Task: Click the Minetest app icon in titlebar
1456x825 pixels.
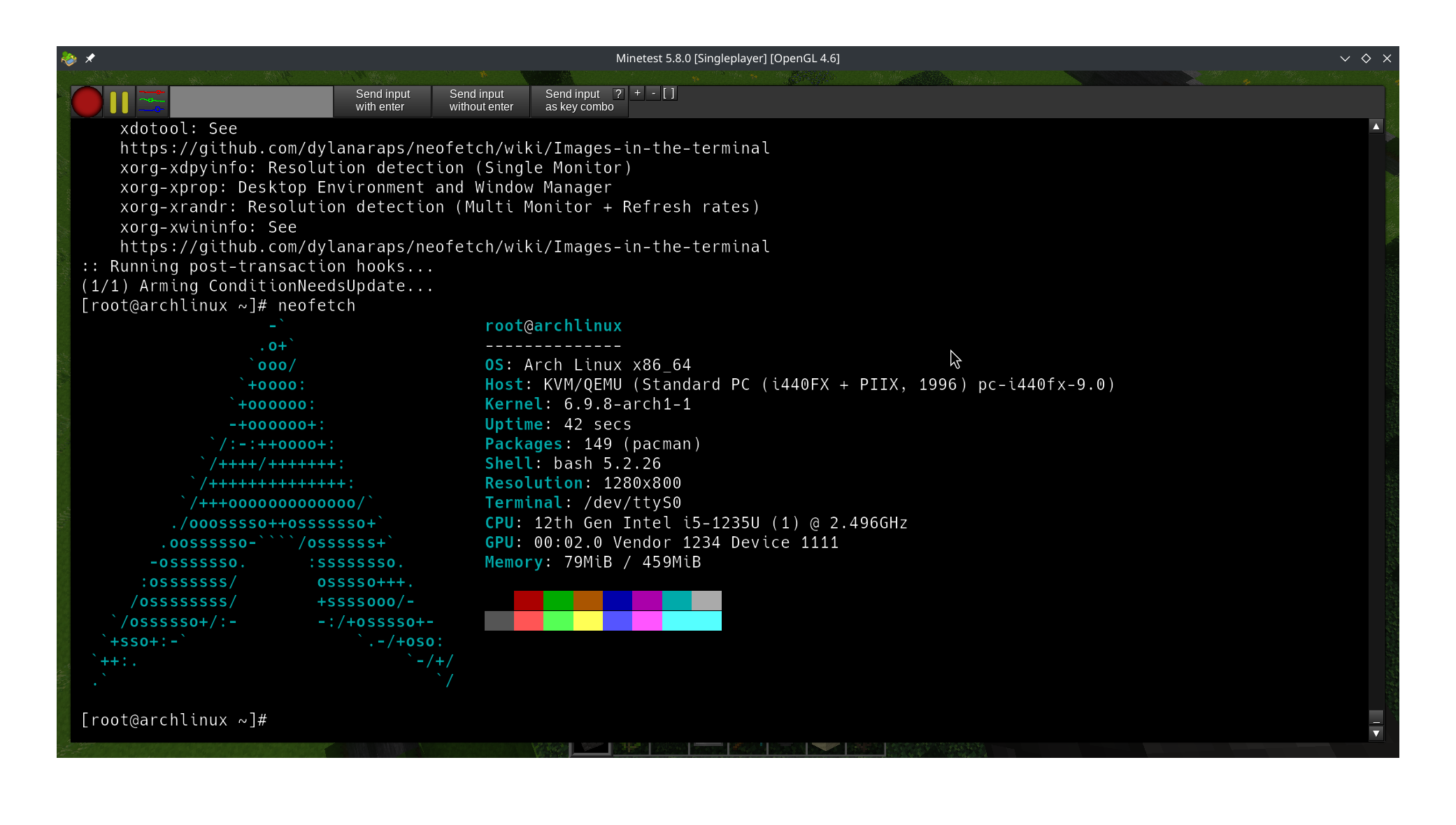Action: [69, 59]
